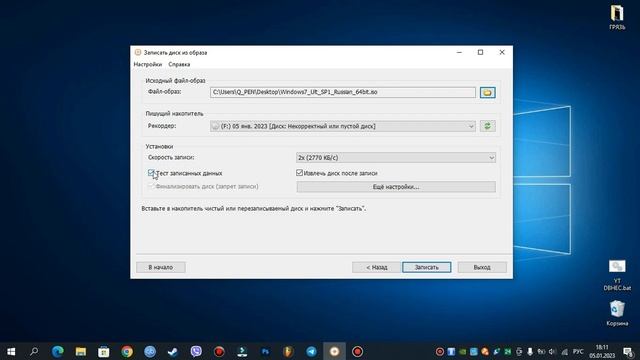Click the green refresh recorder list icon

point(487,126)
